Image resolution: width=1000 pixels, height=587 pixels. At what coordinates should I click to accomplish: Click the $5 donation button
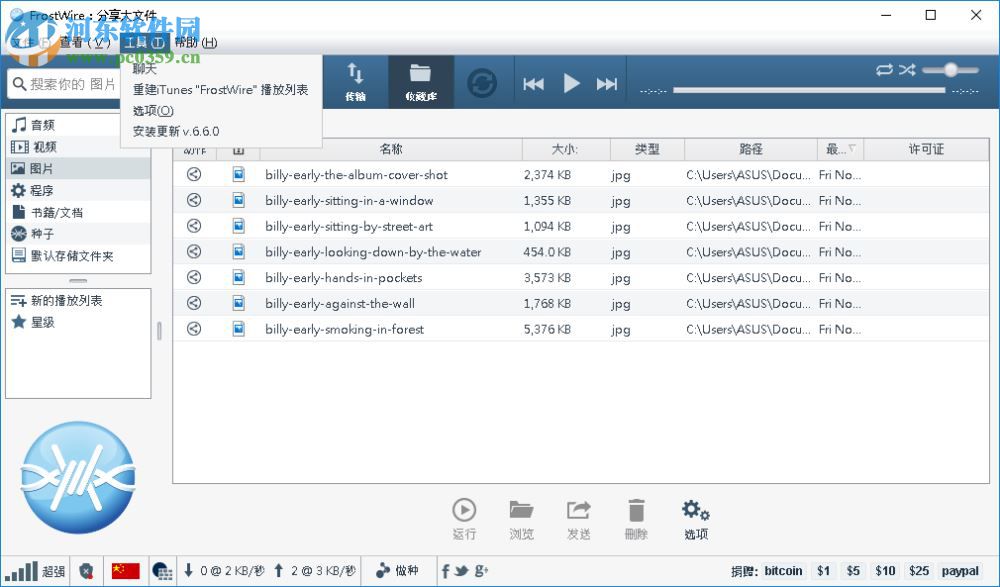[853, 570]
